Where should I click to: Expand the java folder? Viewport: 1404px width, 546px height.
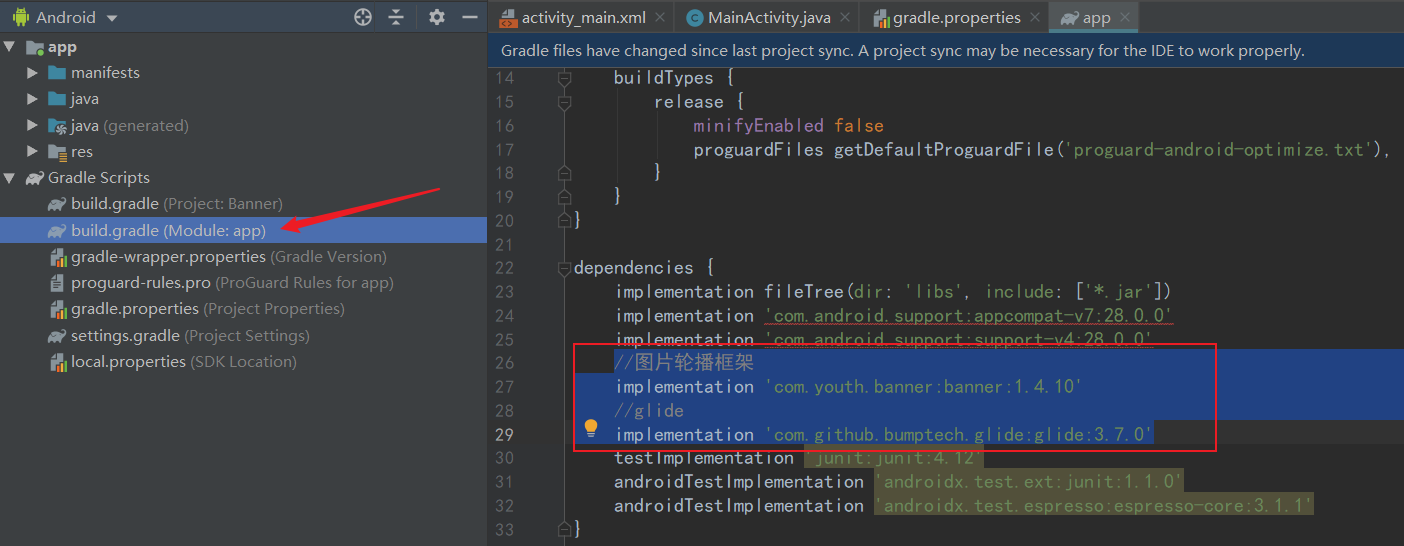pyautogui.click(x=33, y=99)
